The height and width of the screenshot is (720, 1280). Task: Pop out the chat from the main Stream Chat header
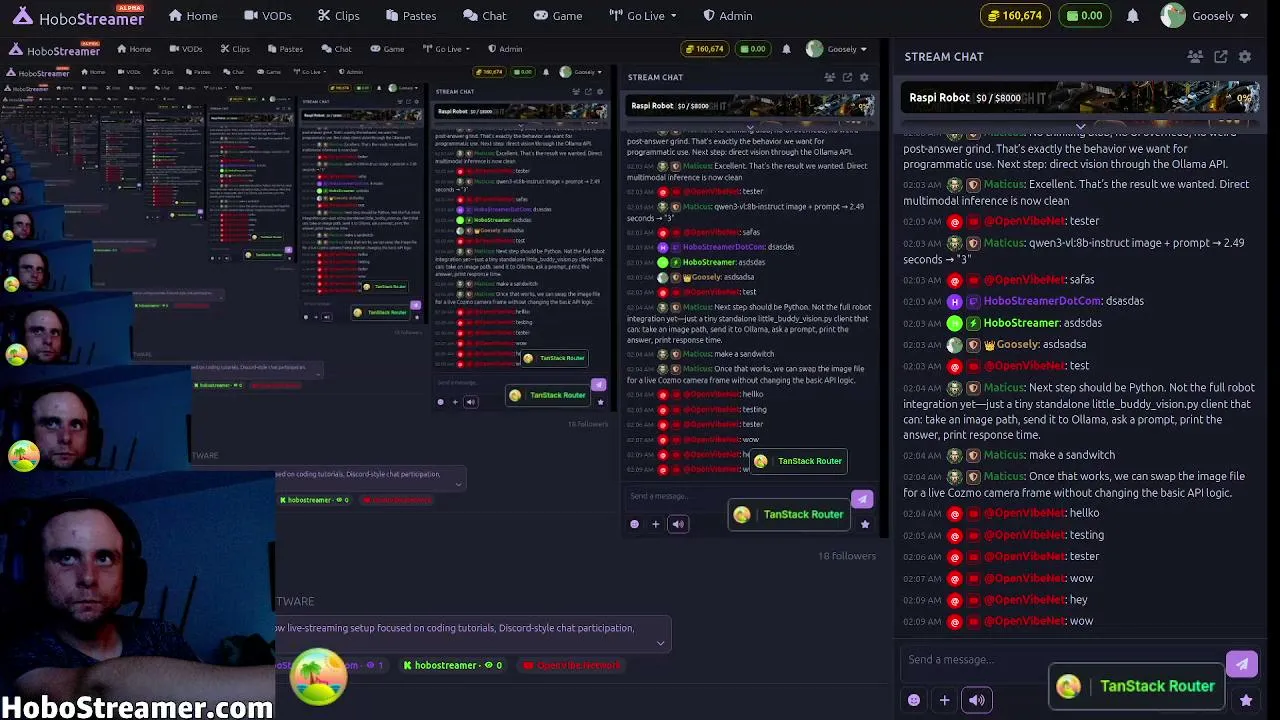pos(1221,57)
